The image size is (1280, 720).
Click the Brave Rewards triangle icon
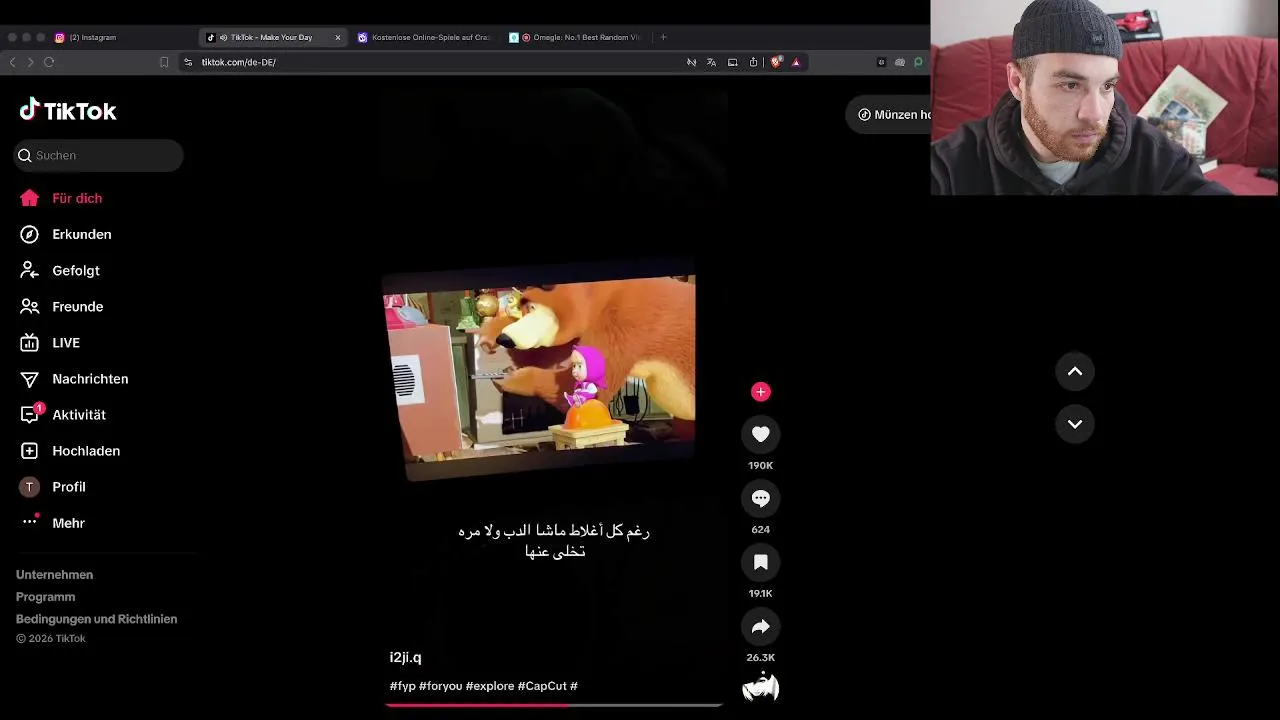pyautogui.click(x=796, y=62)
